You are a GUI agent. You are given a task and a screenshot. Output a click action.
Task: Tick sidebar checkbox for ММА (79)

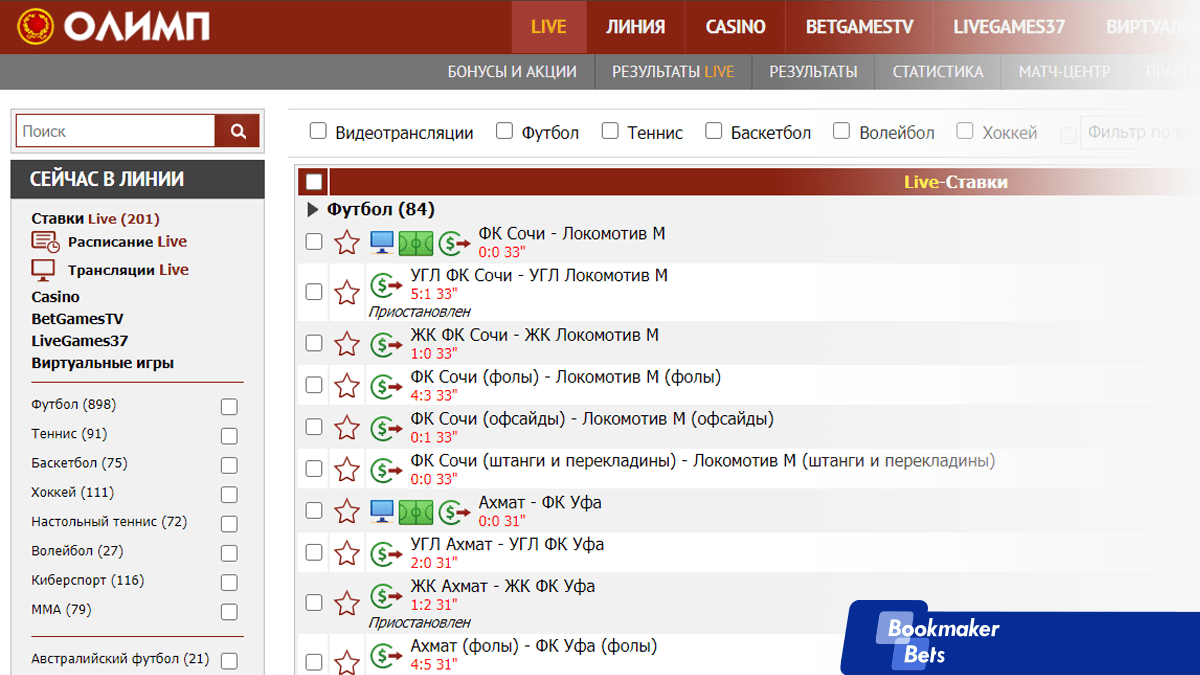coord(229,612)
